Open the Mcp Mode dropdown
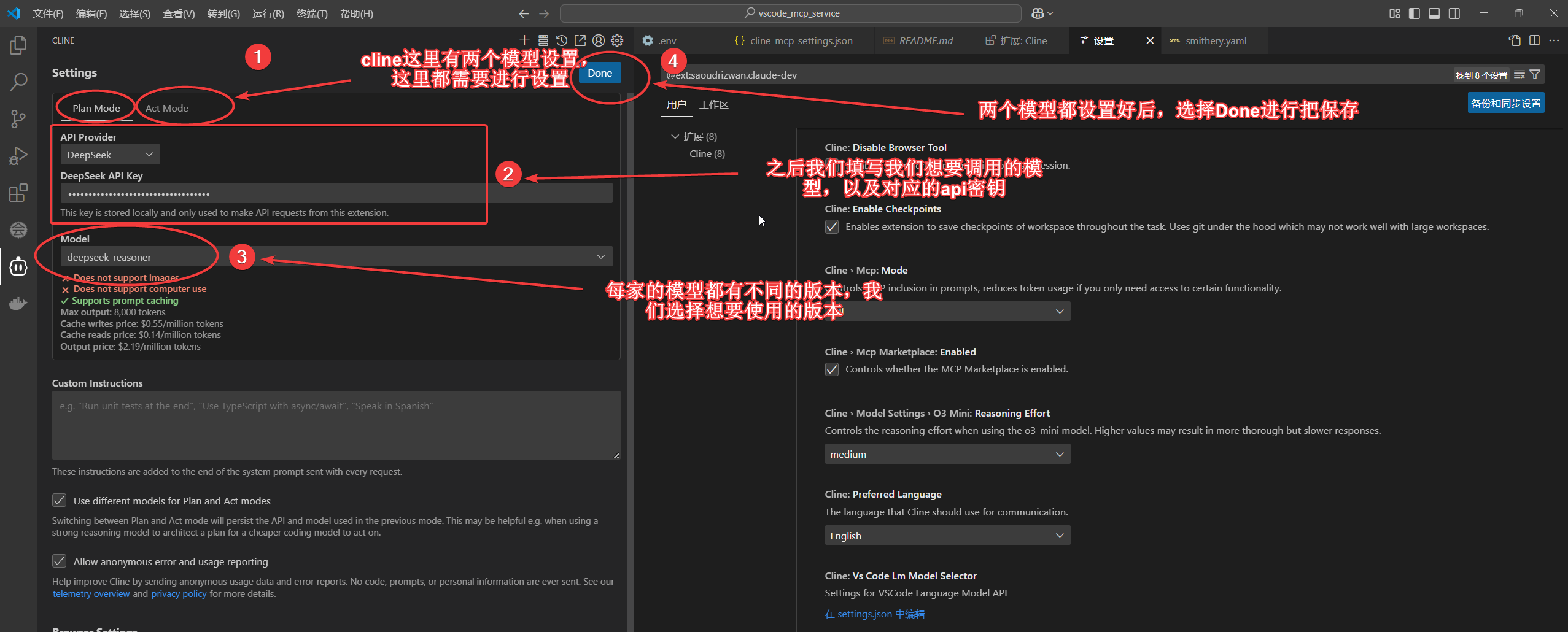Screen dimensions: 1568x632 [947, 311]
